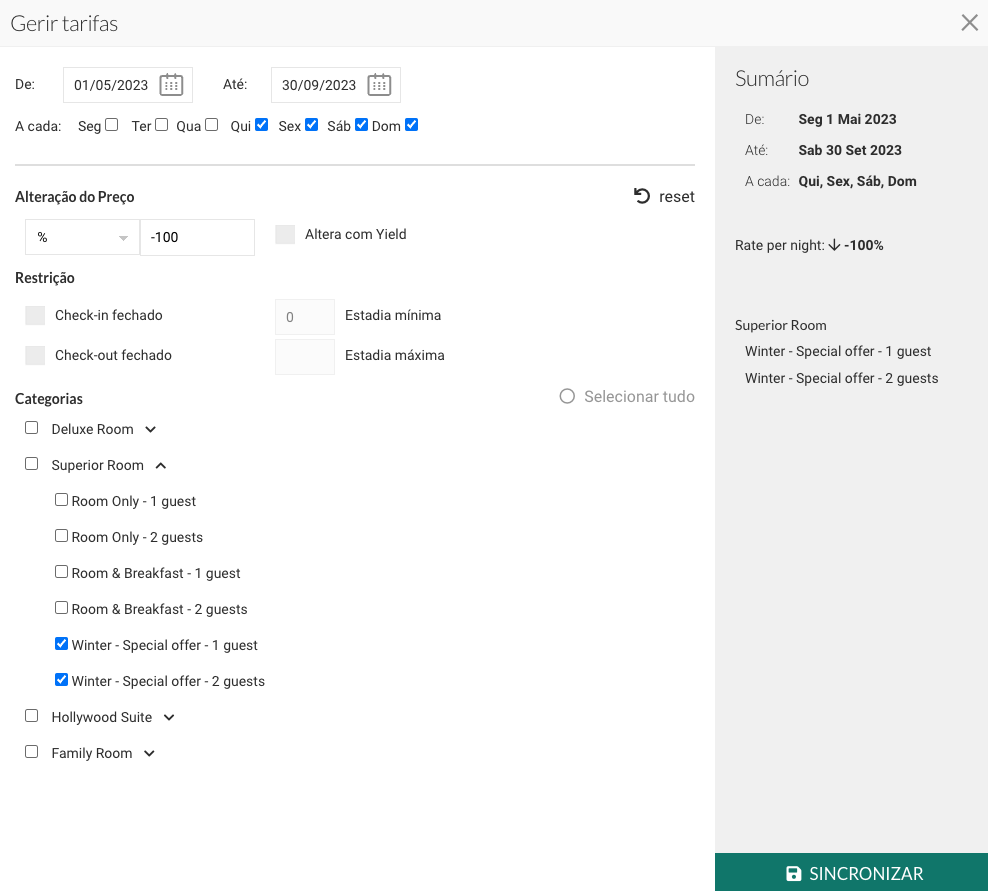This screenshot has height=891, width=988.
Task: Check Room Only - 1 guest rate
Action: tap(61, 500)
